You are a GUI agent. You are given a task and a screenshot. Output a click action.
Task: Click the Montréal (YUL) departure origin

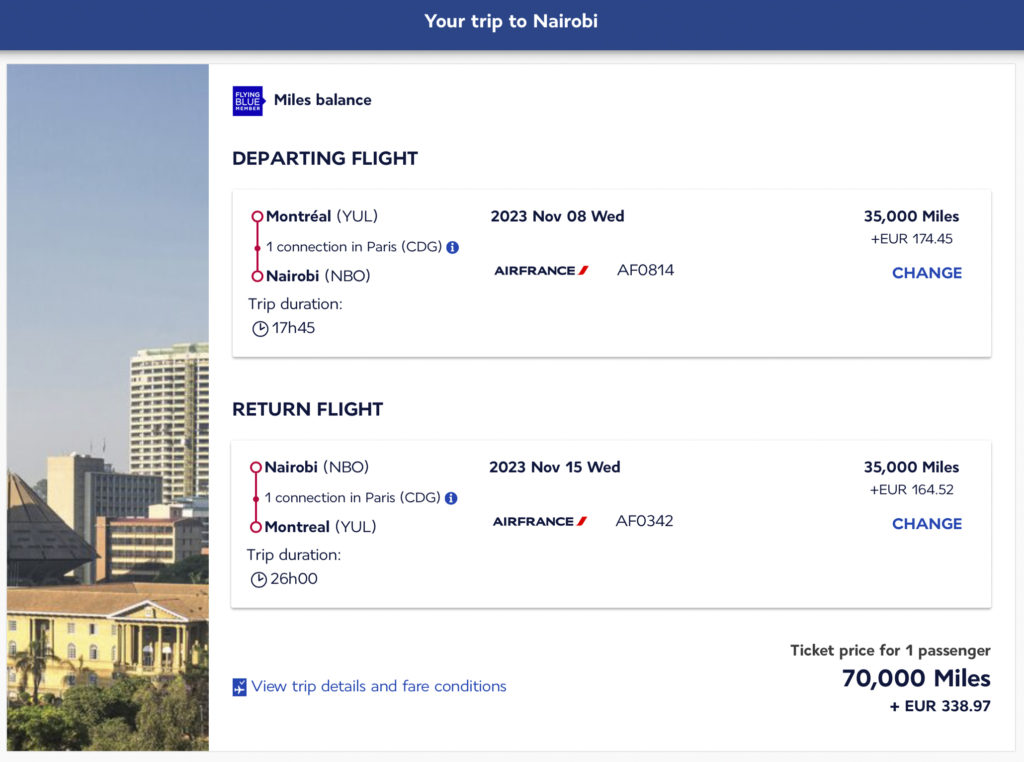click(x=321, y=216)
